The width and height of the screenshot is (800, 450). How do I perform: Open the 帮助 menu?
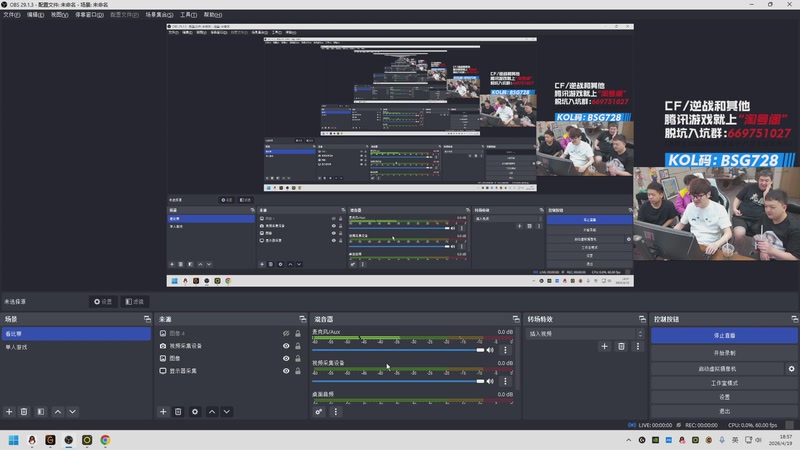(x=213, y=15)
